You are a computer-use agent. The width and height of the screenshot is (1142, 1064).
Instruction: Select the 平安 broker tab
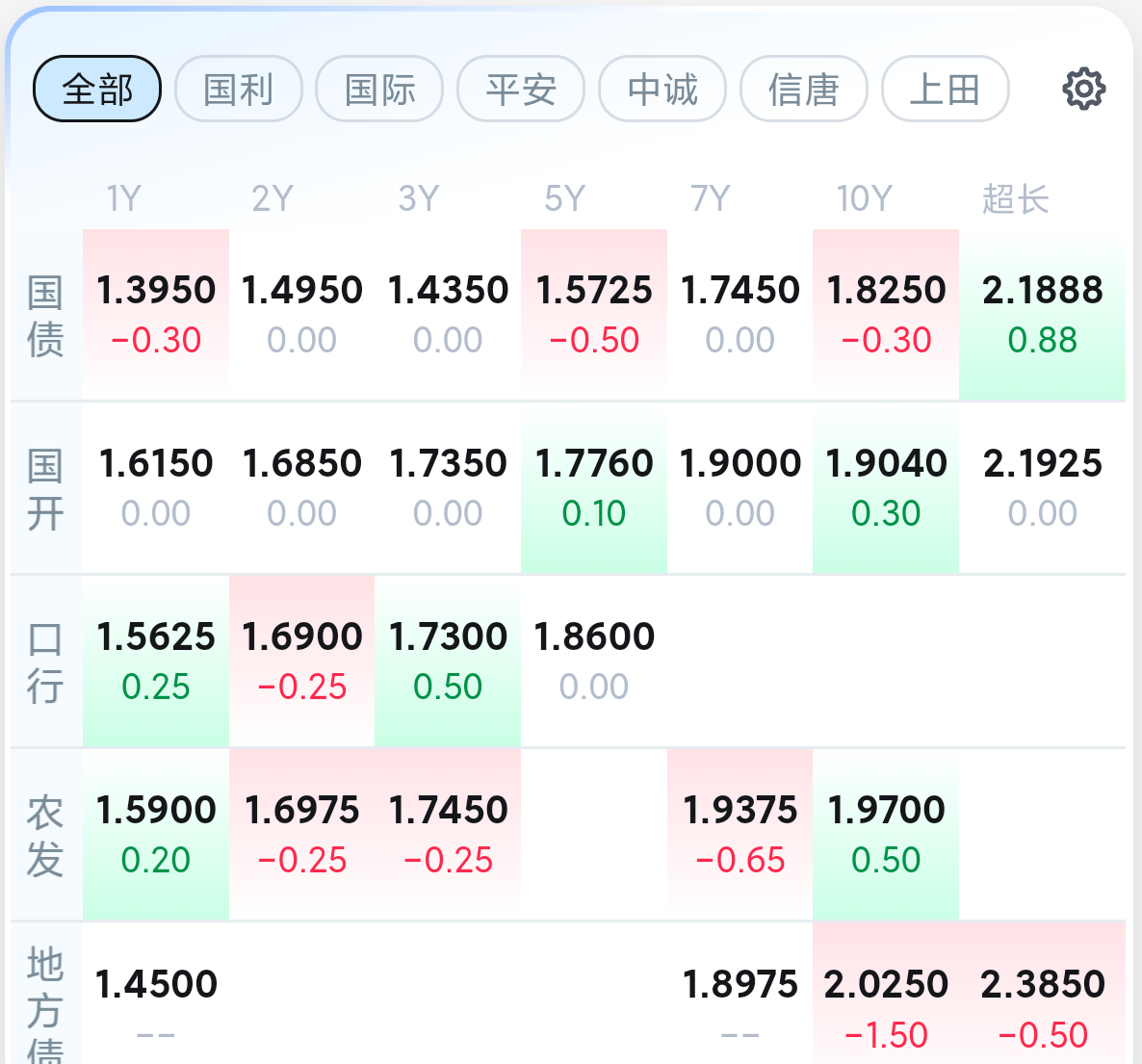click(x=521, y=90)
